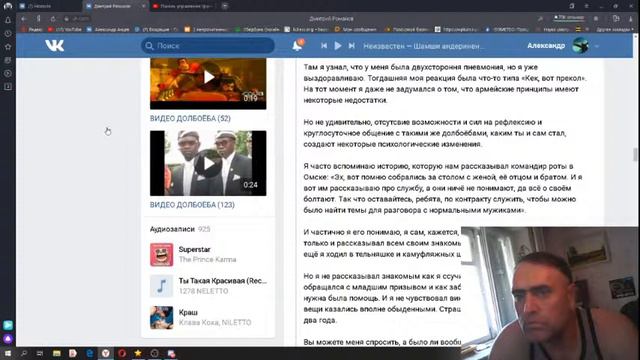Image resolution: width=640 pixels, height=360 pixels.
Task: Open File Explorer on the taskbar
Action: [x=57, y=353]
